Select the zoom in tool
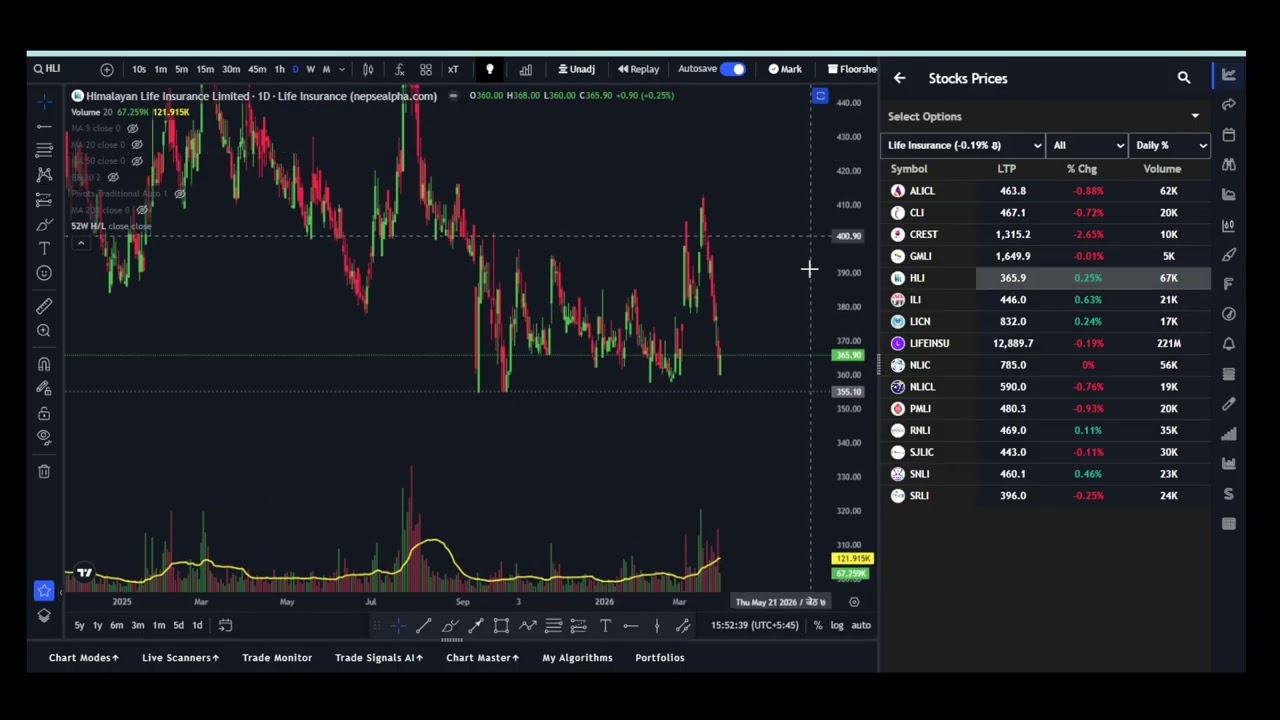 (x=44, y=331)
